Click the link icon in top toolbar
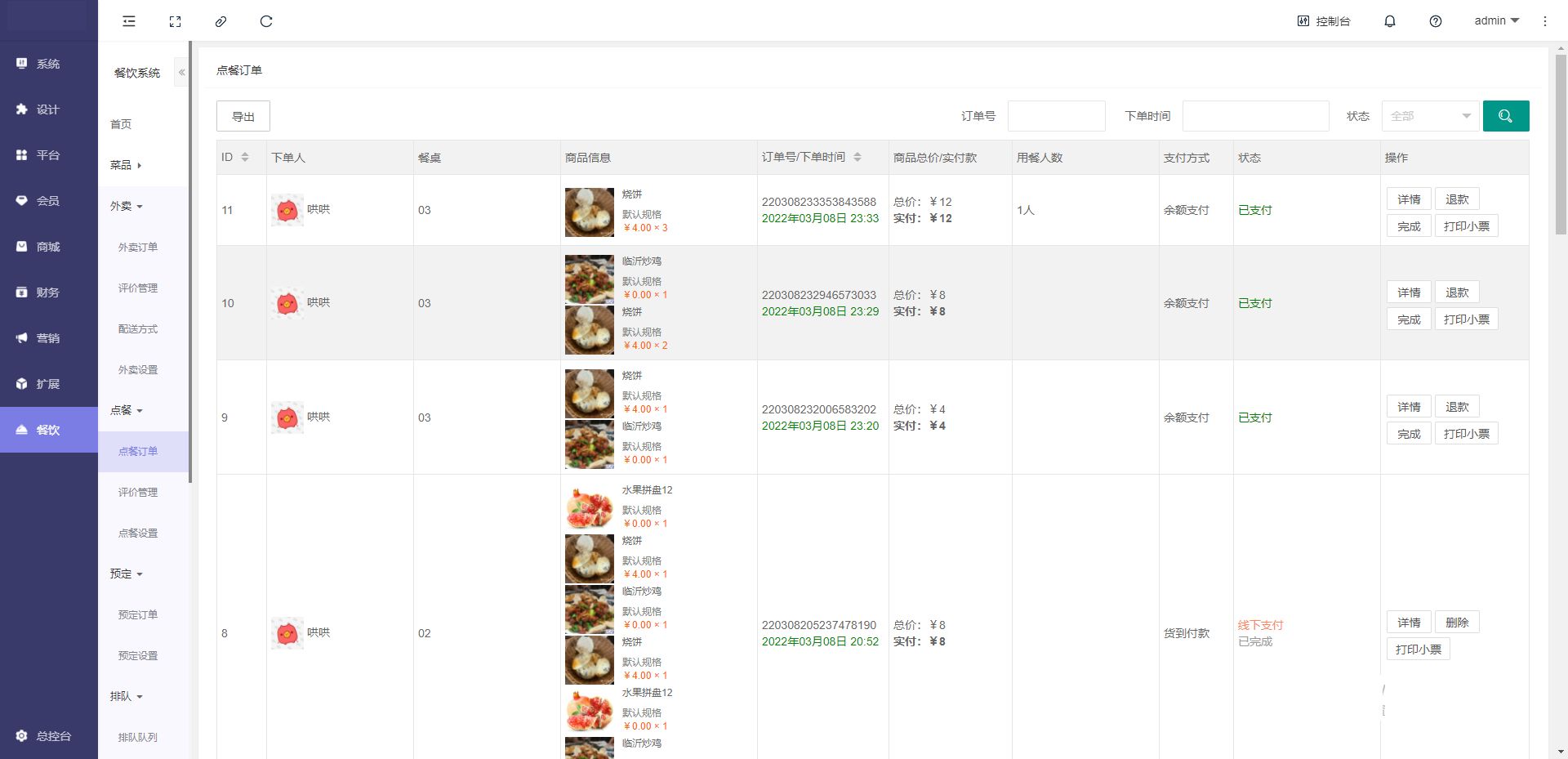Image resolution: width=1568 pixels, height=759 pixels. [220, 21]
